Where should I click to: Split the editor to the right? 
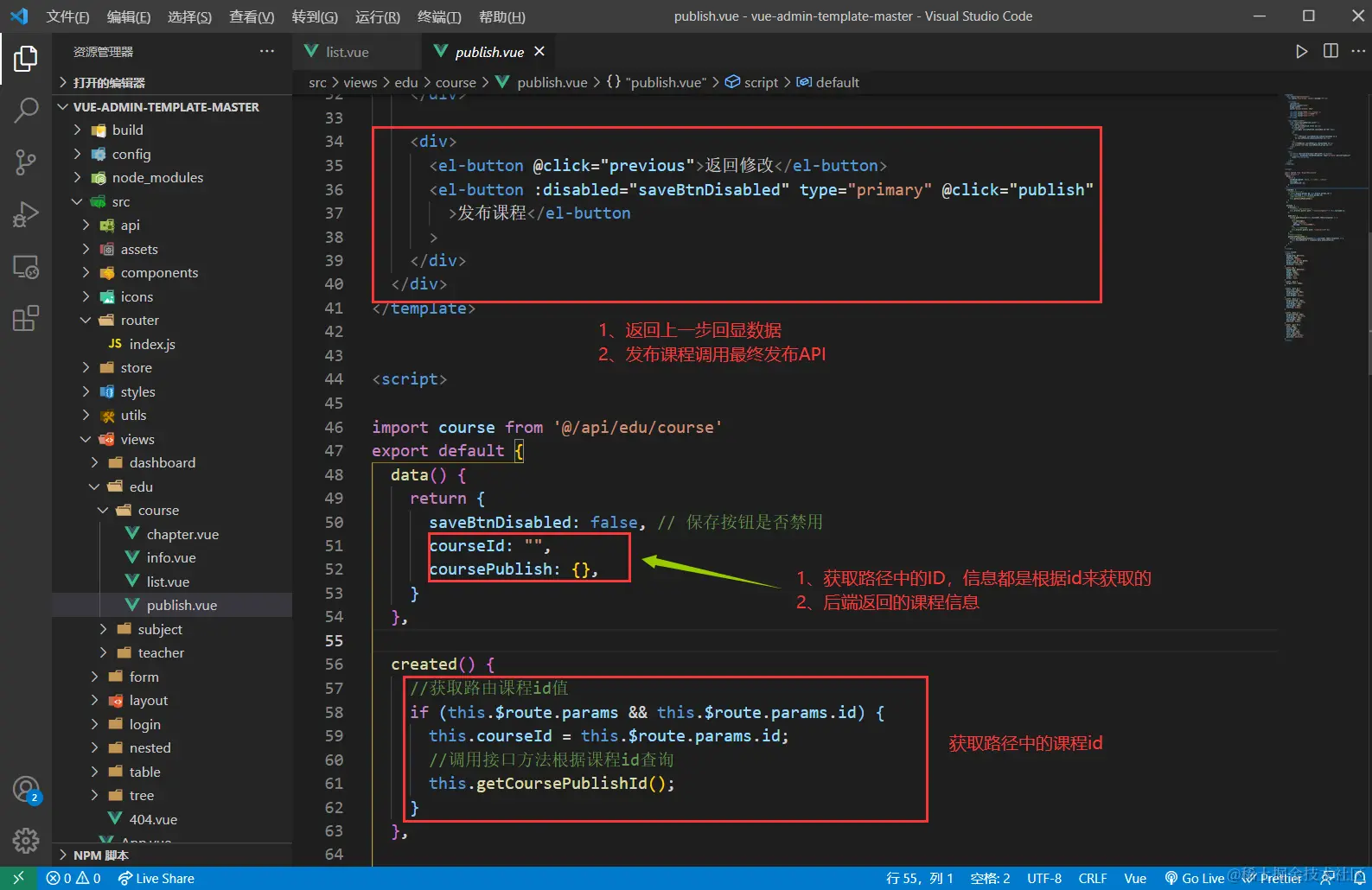[1331, 52]
